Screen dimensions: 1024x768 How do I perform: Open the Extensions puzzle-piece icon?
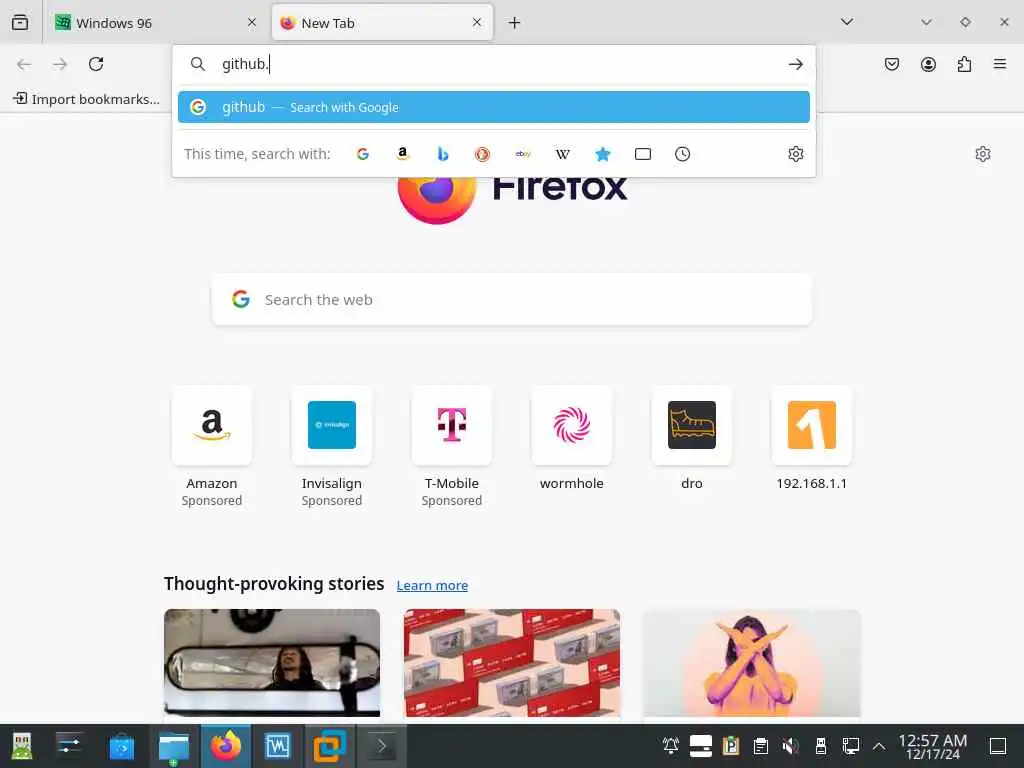(964, 64)
